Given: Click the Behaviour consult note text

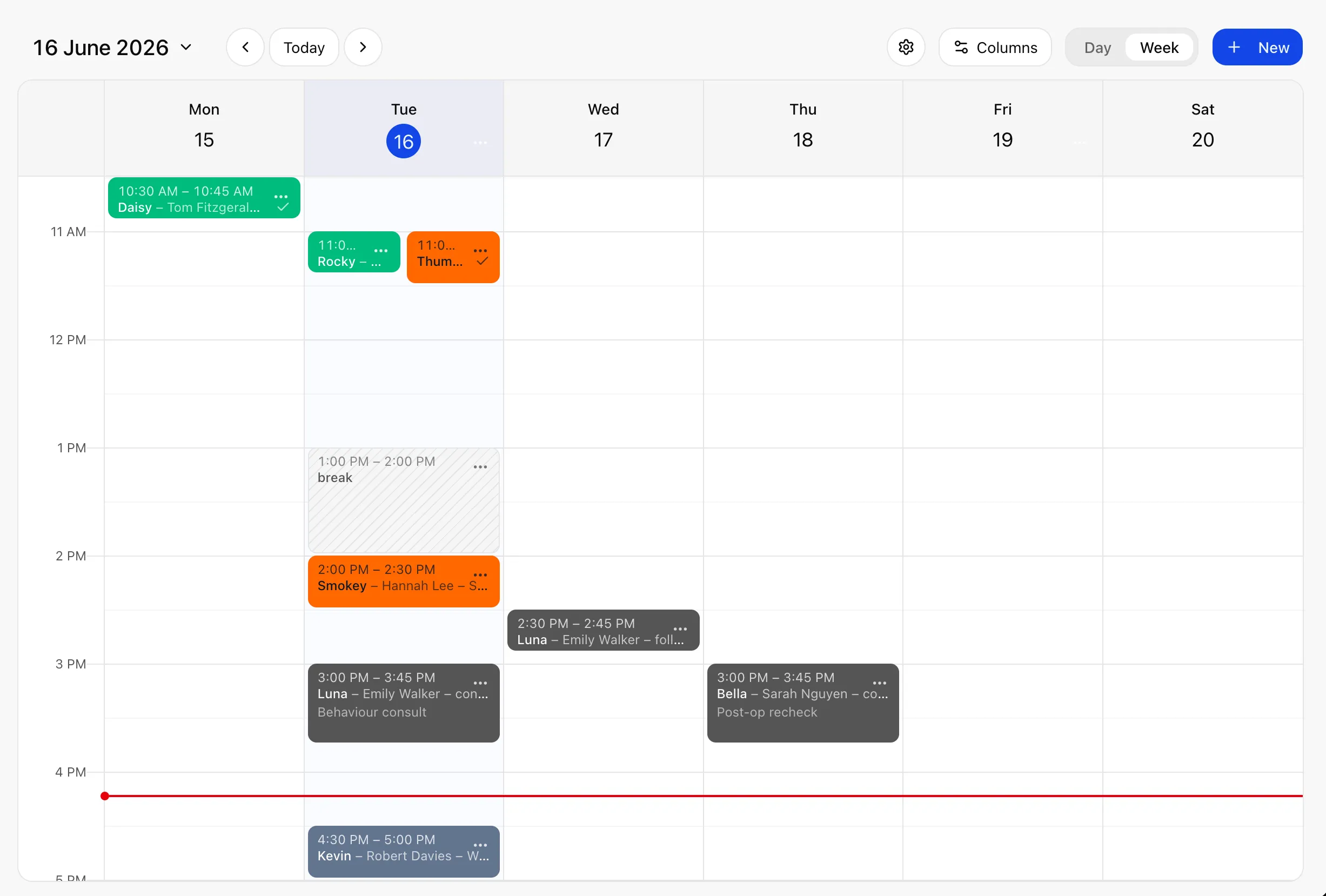Looking at the screenshot, I should tap(372, 712).
